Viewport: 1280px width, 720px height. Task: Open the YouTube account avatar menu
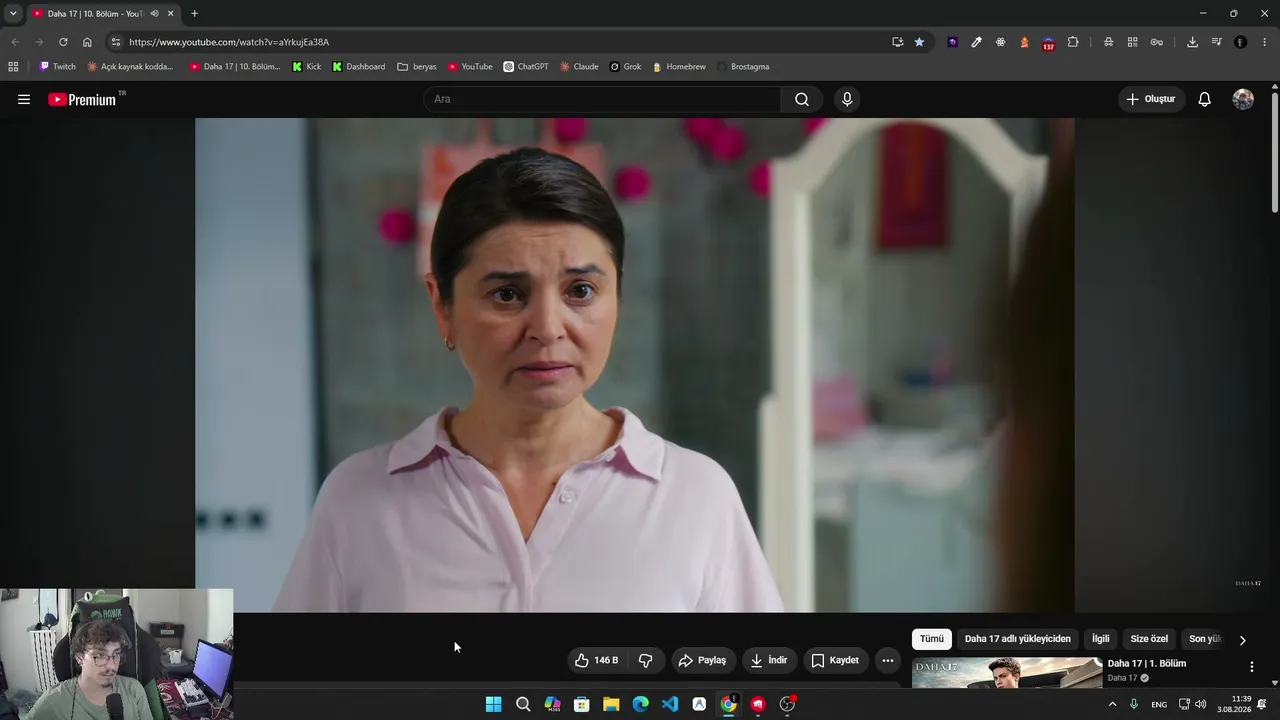(1243, 99)
